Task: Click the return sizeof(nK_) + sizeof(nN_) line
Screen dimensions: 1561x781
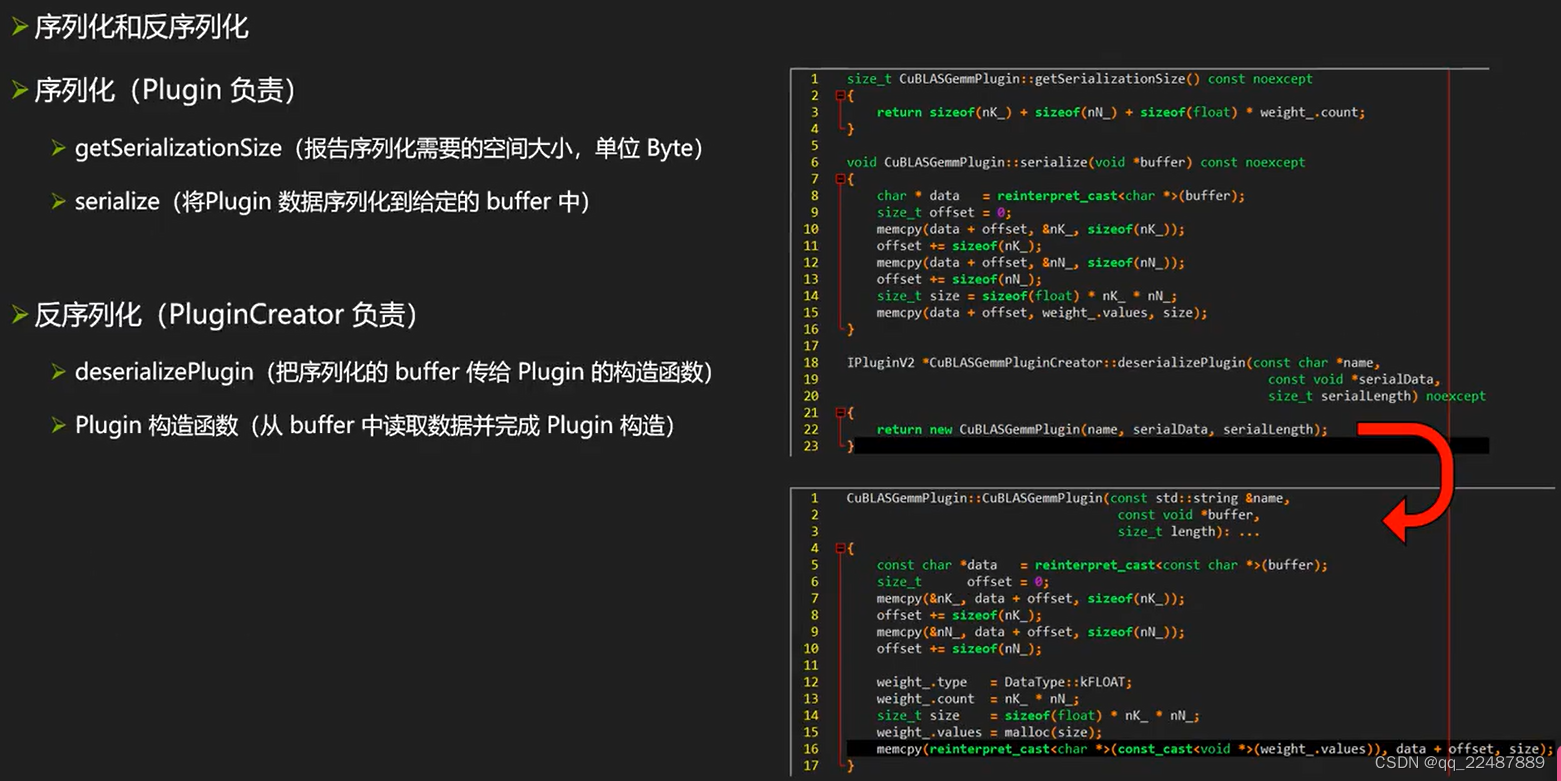Action: [x=1121, y=112]
